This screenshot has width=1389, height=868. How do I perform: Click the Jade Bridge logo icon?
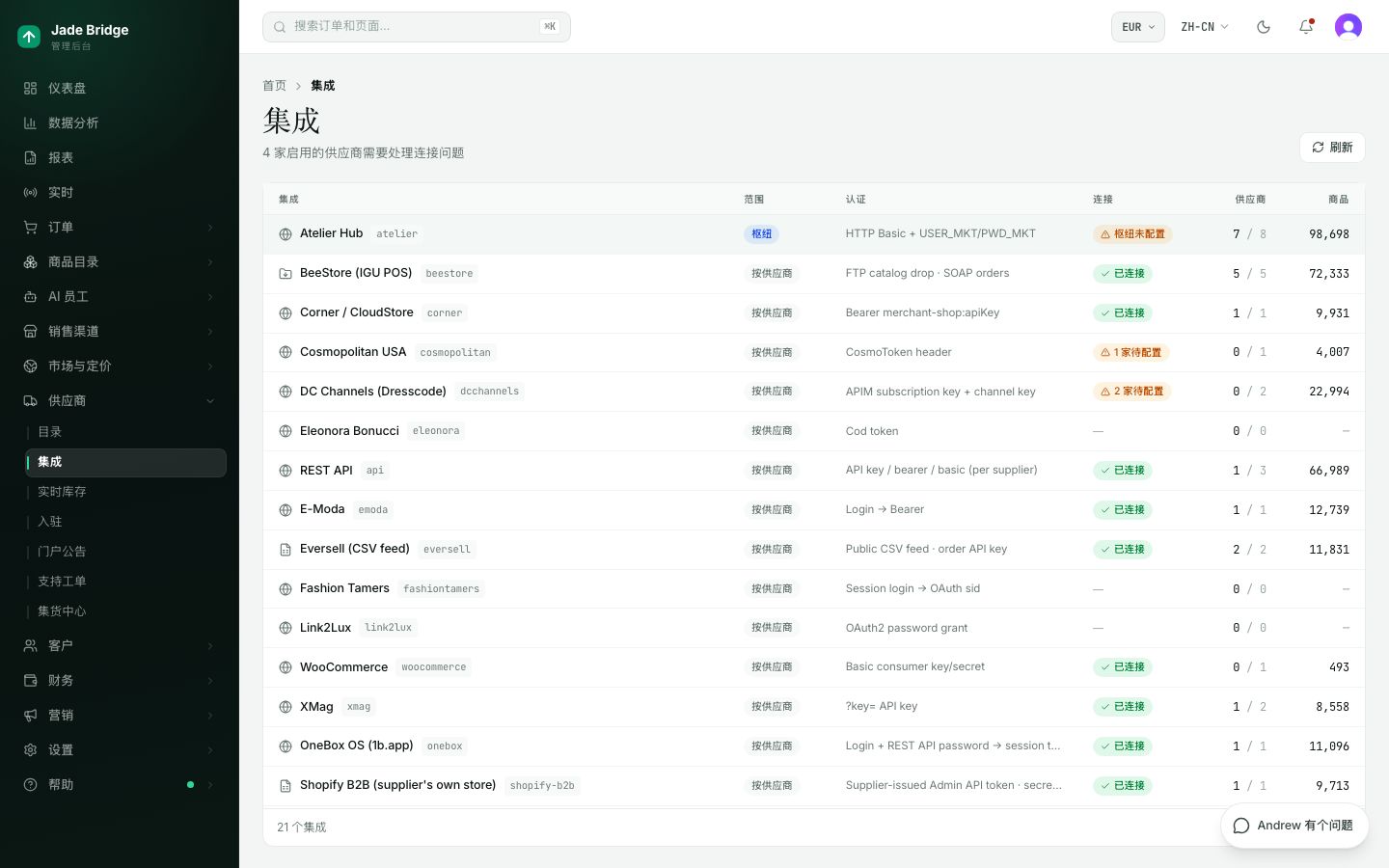pyautogui.click(x=29, y=37)
